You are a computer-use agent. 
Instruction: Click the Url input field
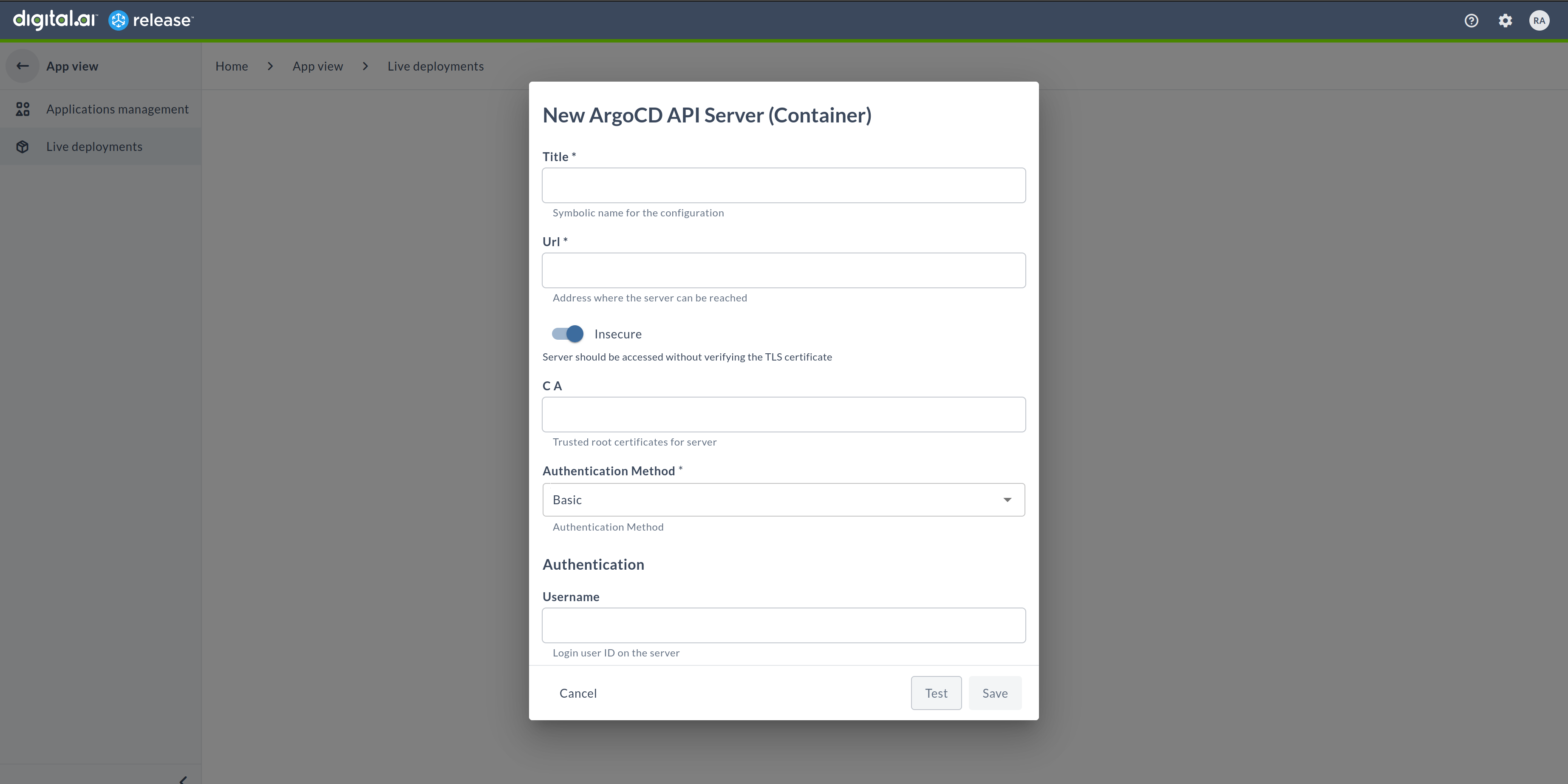(784, 270)
